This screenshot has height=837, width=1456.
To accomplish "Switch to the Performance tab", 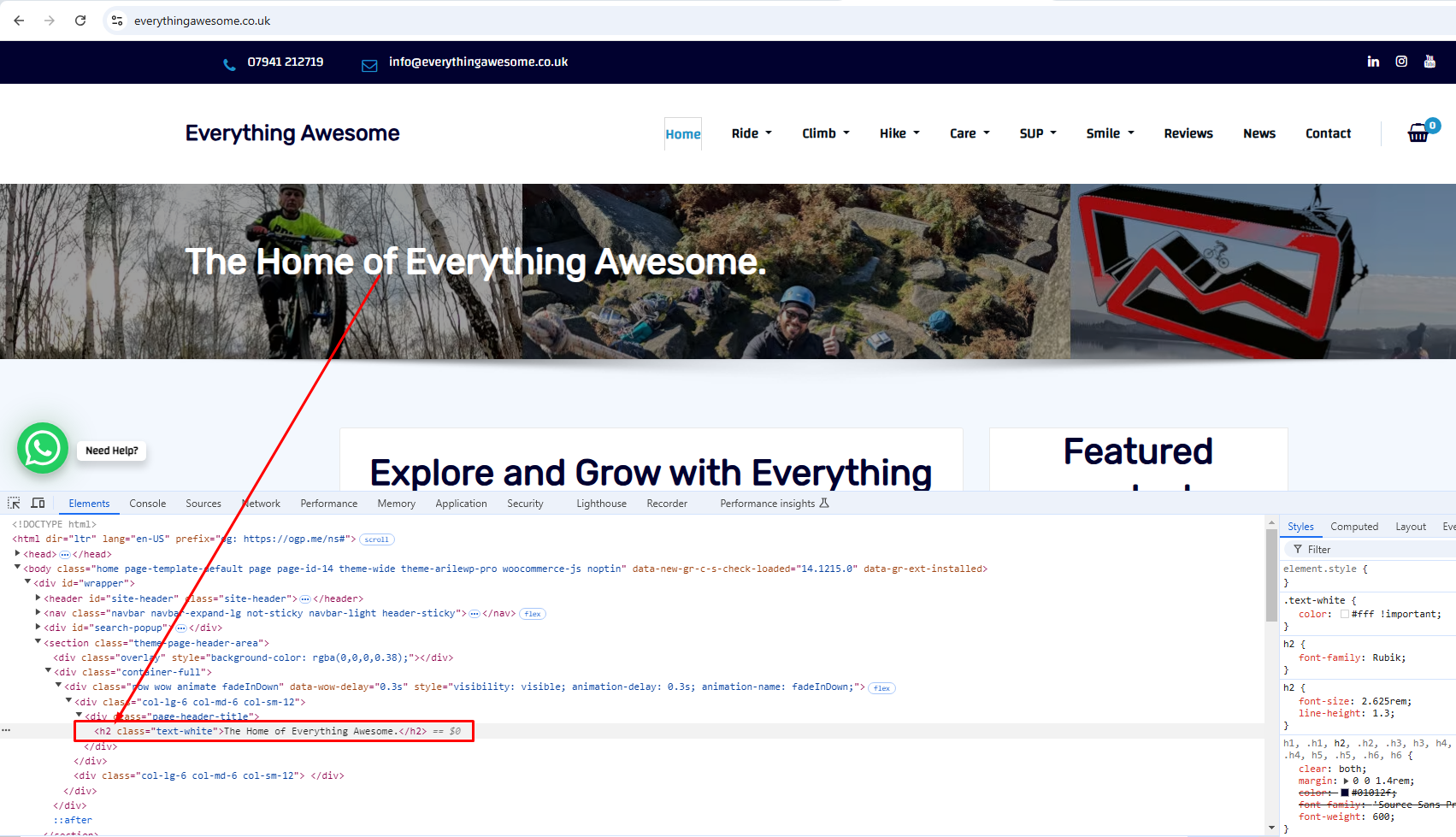I will click(x=329, y=504).
